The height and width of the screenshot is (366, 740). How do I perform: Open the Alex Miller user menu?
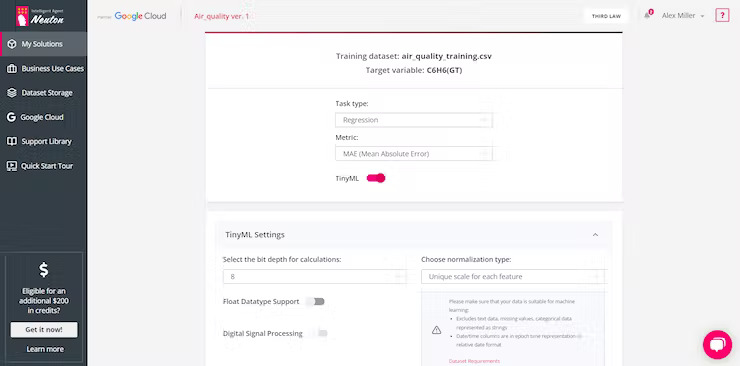(x=683, y=16)
